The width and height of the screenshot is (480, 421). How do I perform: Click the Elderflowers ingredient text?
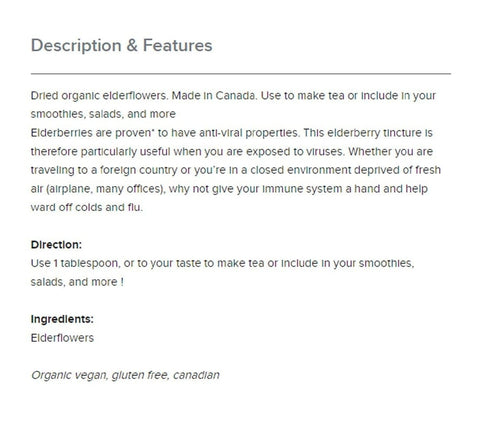click(x=62, y=338)
